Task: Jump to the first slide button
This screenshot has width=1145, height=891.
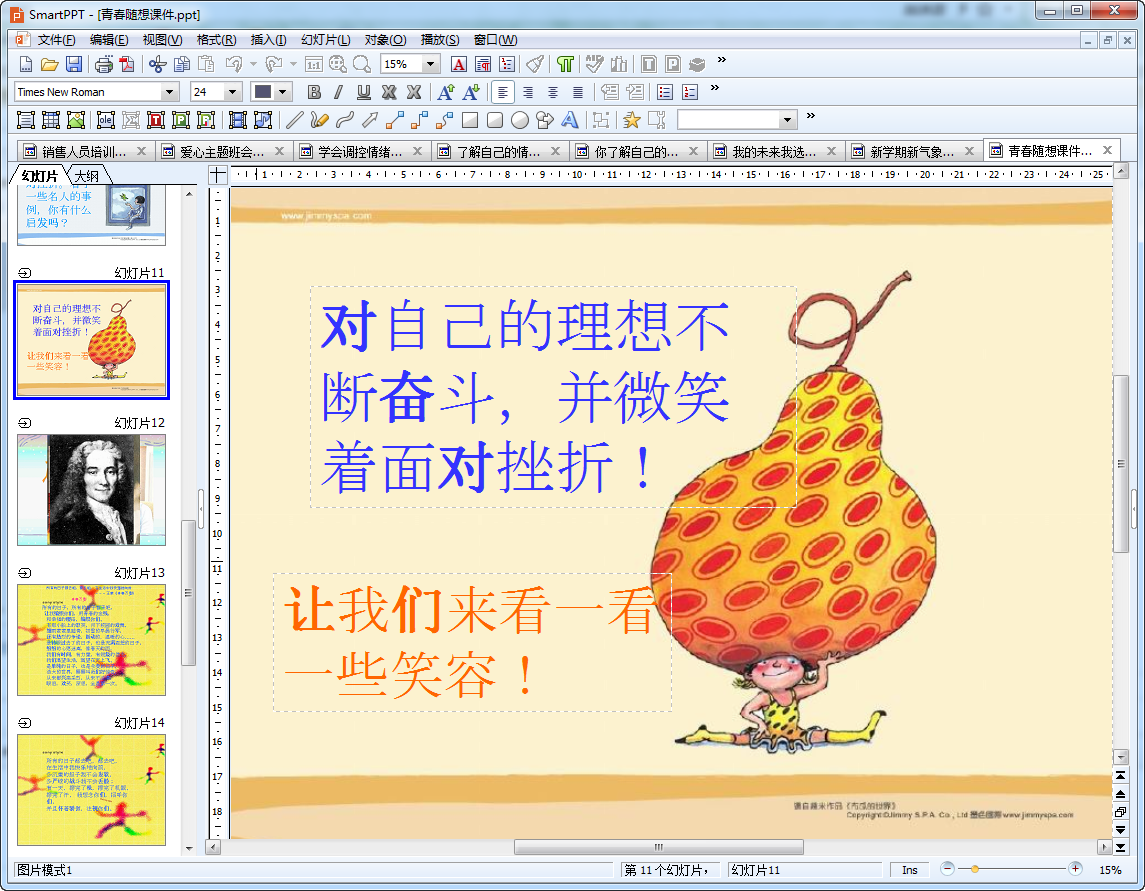Action: (1120, 776)
